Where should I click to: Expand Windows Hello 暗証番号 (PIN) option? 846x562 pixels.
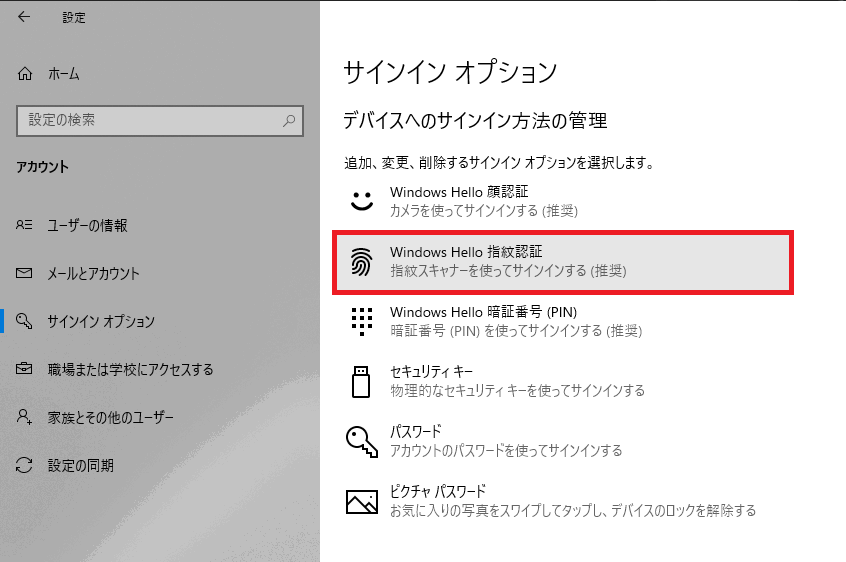click(x=563, y=321)
